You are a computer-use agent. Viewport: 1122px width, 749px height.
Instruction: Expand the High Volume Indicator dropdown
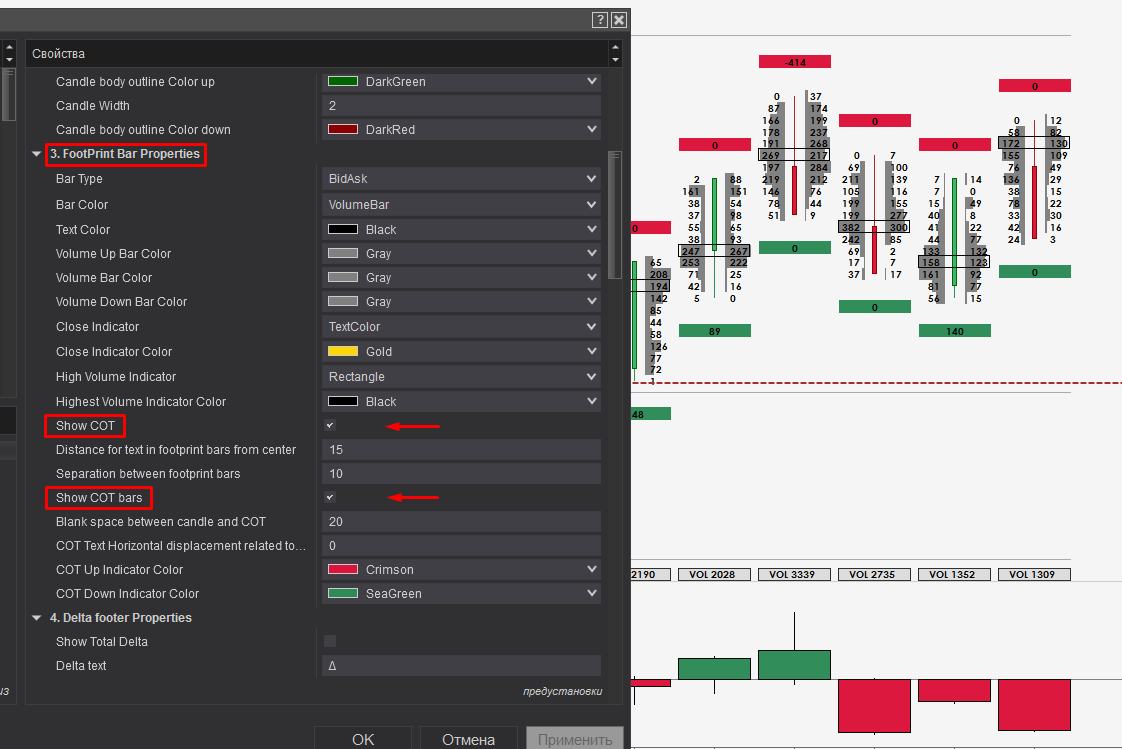(461, 377)
